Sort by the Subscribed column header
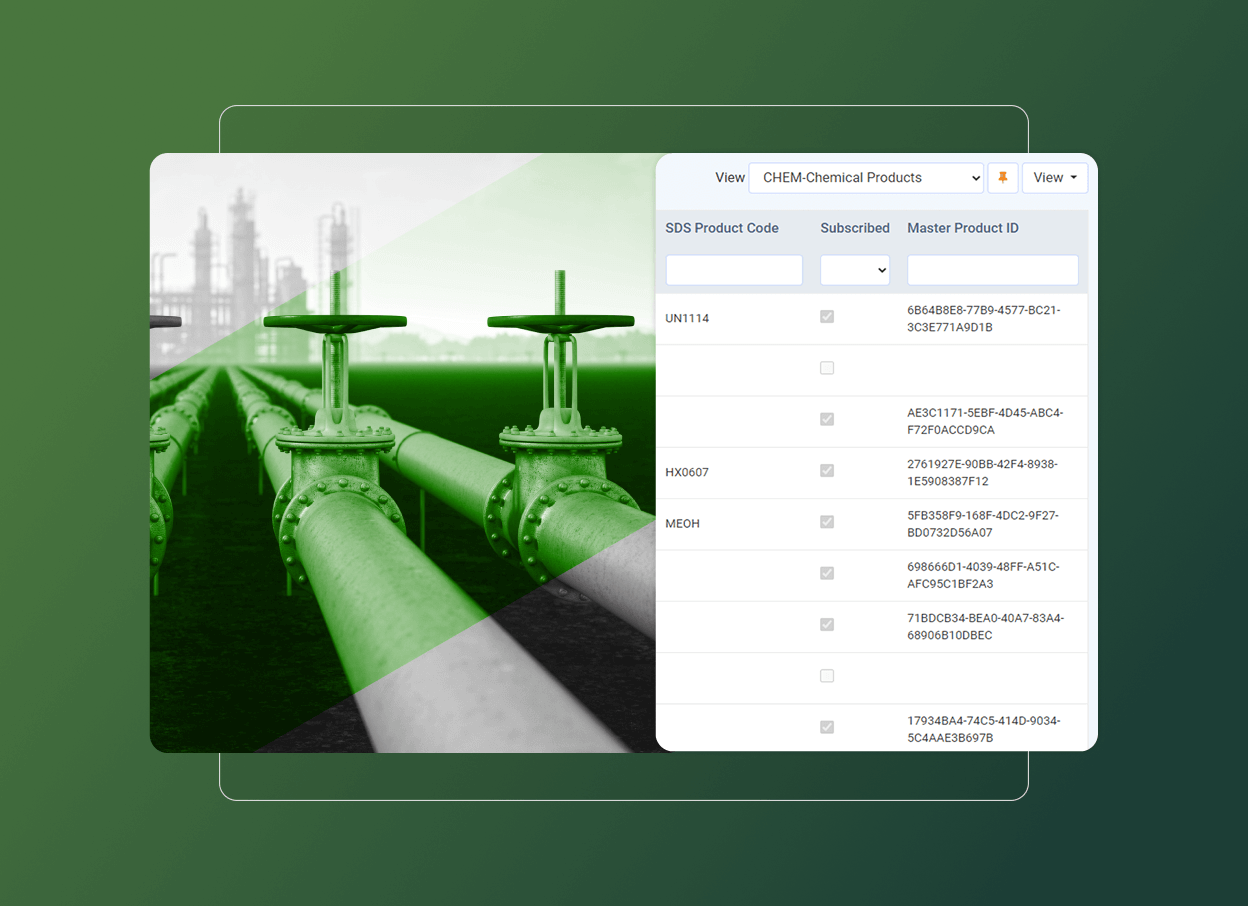Viewport: 1248px width, 906px height. (x=855, y=228)
